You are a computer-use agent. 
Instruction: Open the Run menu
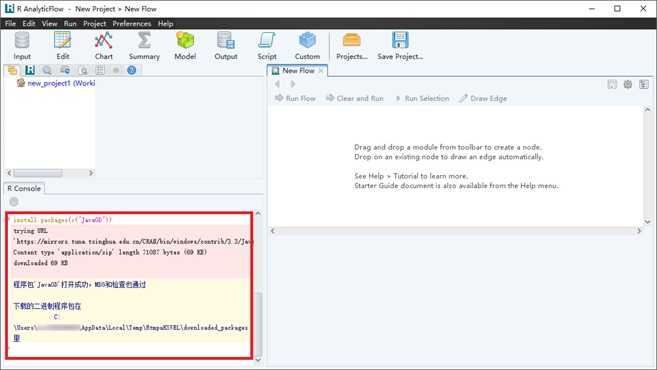[70, 23]
